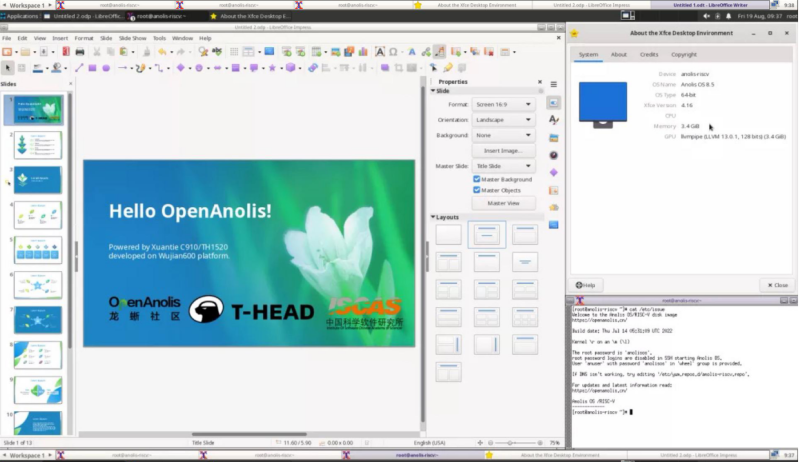Screen dimensions: 800x462
Task: Click the horizontal scrollbar under slide editor
Action: pyautogui.click(x=249, y=434)
